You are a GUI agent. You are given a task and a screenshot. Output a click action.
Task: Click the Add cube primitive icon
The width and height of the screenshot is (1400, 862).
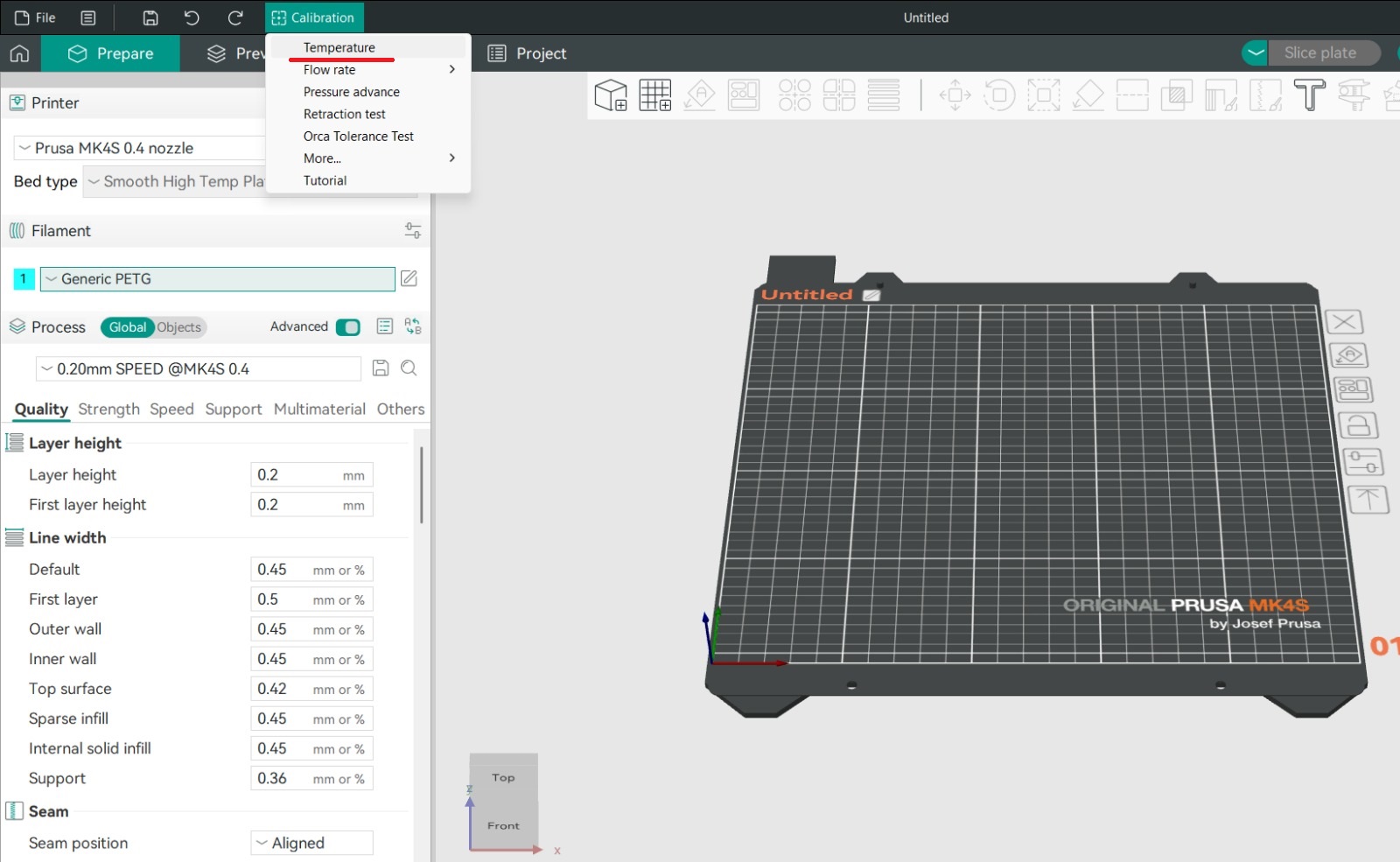[x=610, y=95]
